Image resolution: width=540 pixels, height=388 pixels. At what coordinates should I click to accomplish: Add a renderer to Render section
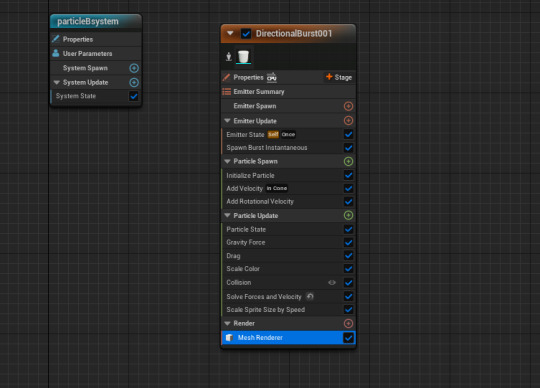tap(348, 323)
